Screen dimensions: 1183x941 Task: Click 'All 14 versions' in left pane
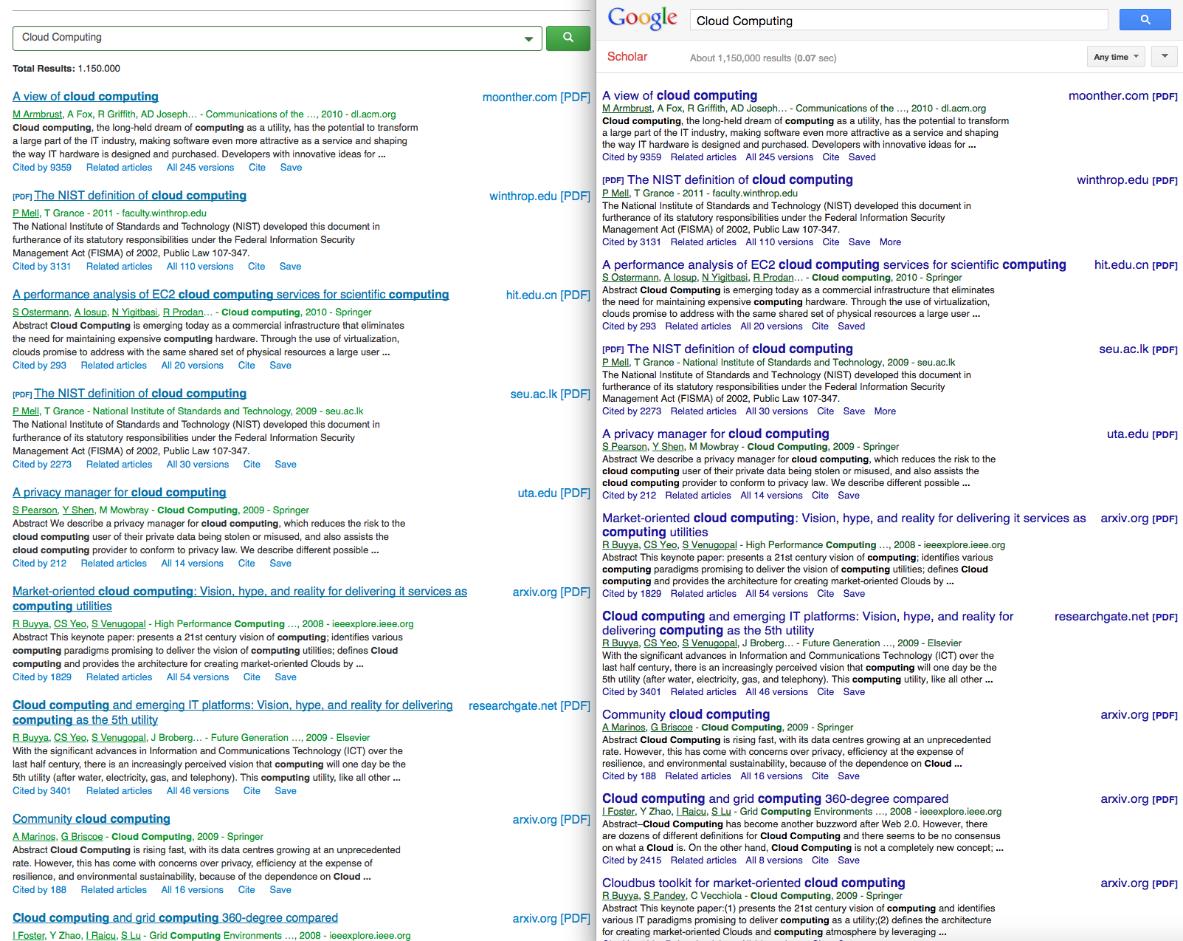tap(192, 563)
